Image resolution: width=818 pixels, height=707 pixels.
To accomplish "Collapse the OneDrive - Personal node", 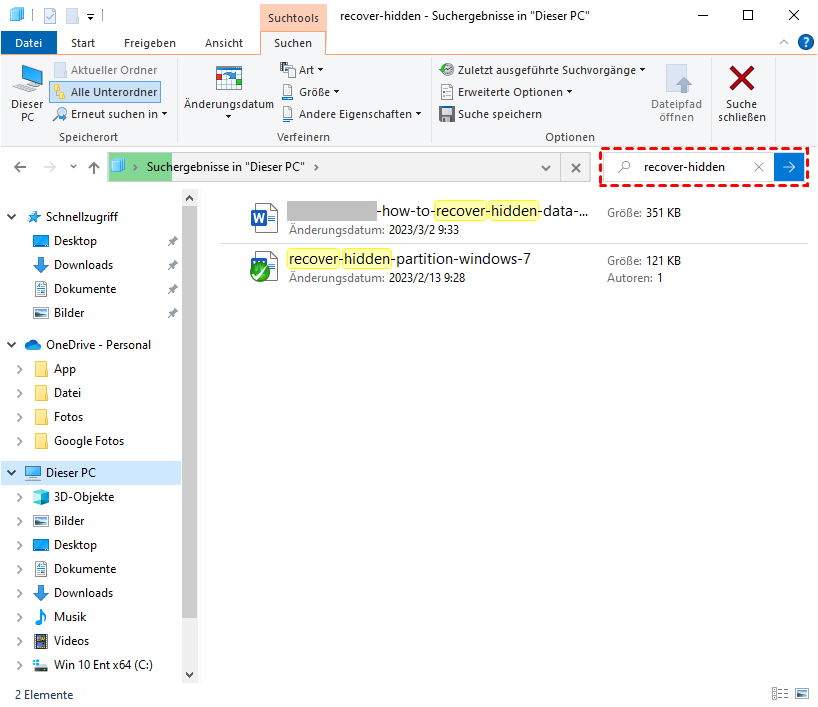I will [11, 345].
